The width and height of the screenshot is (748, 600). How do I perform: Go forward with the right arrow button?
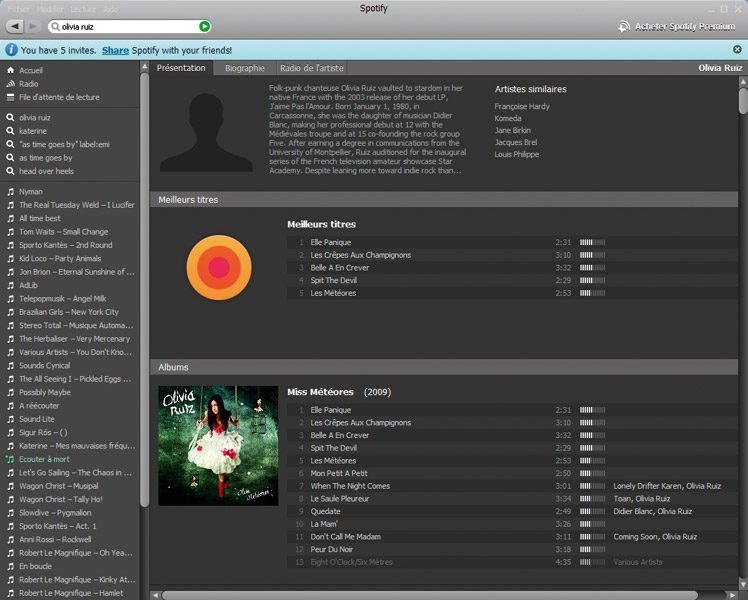pos(32,26)
